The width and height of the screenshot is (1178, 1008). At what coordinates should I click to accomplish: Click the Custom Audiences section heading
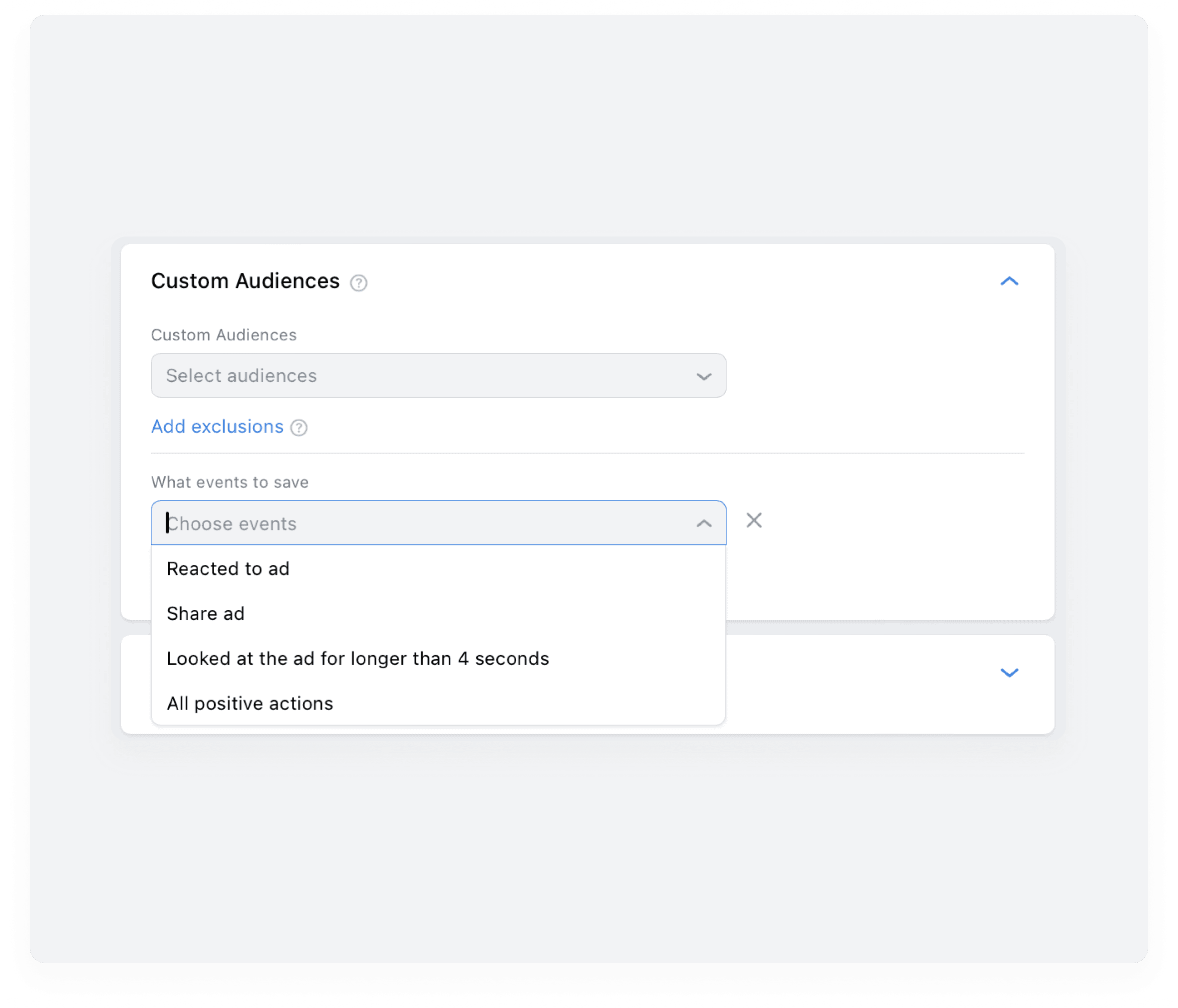pos(245,281)
